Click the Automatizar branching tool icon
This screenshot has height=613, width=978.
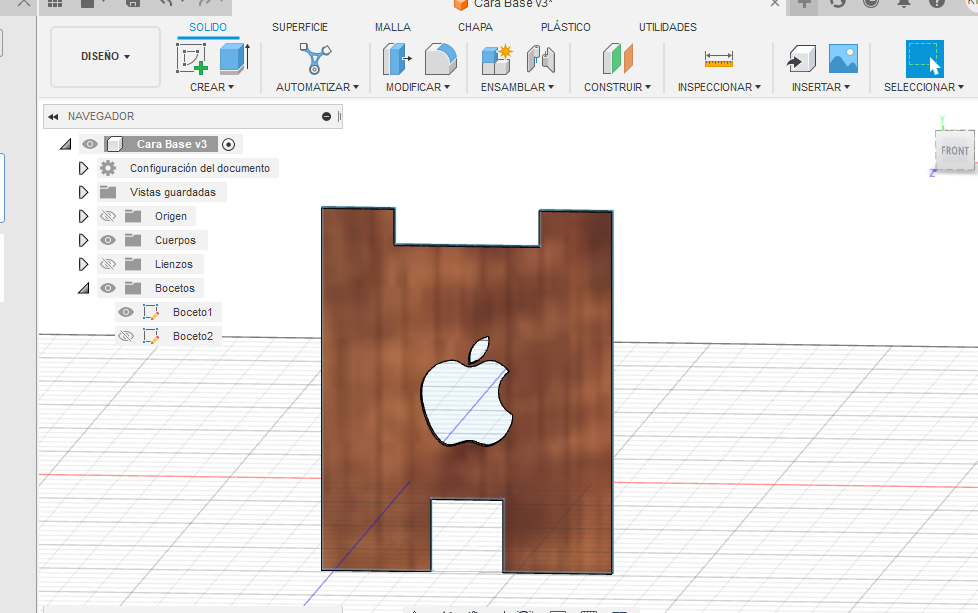315,59
